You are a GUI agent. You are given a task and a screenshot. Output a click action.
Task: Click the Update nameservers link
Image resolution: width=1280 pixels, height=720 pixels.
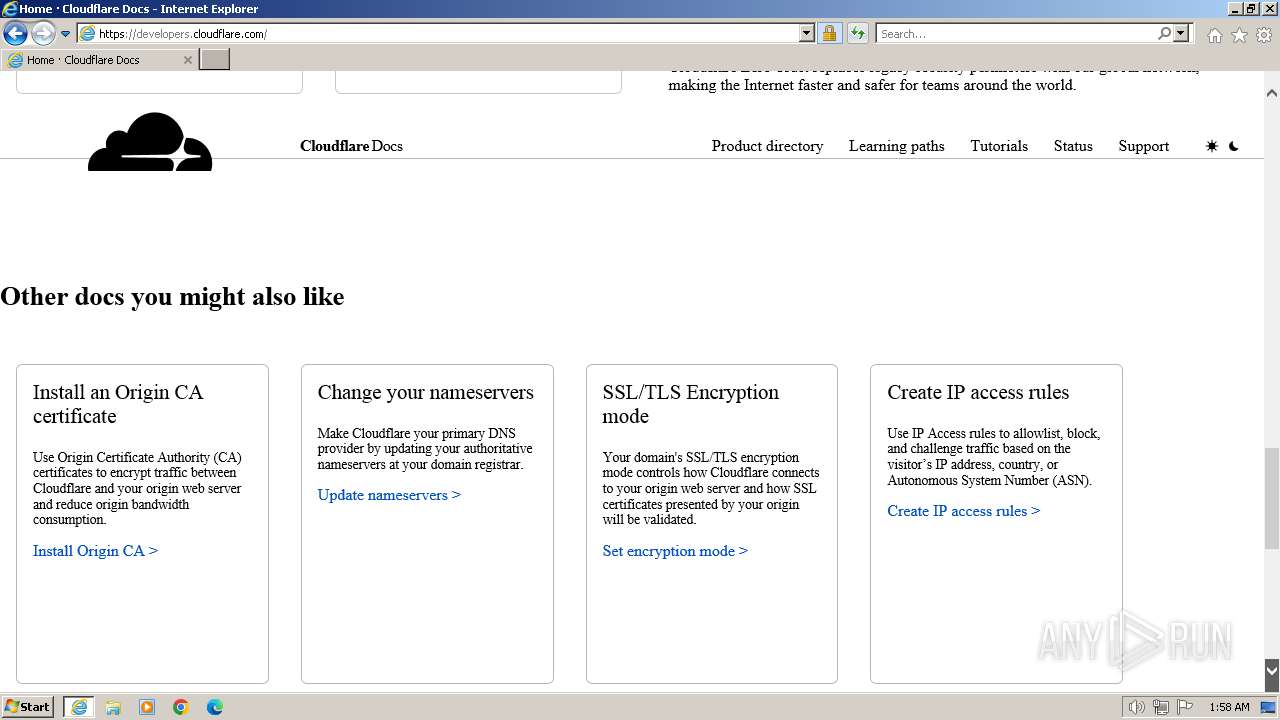[389, 495]
